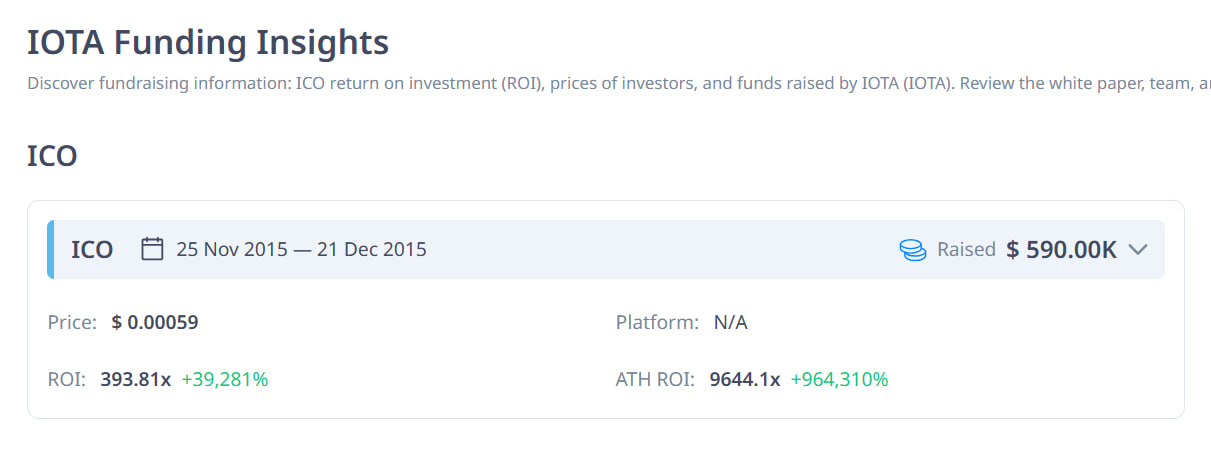Click the Price label
Image resolution: width=1211 pixels, height=450 pixels.
point(72,322)
